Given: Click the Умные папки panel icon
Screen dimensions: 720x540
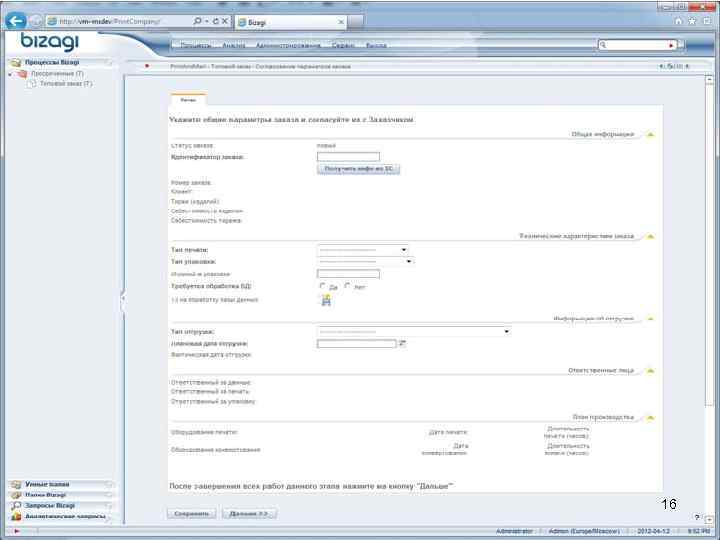Looking at the screenshot, I should coord(16,484).
